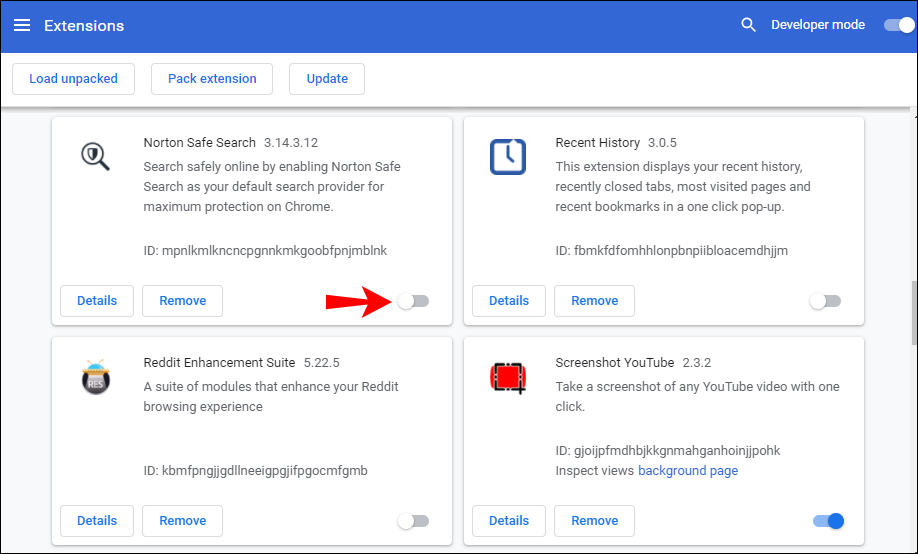Click Load unpacked button

(73, 79)
